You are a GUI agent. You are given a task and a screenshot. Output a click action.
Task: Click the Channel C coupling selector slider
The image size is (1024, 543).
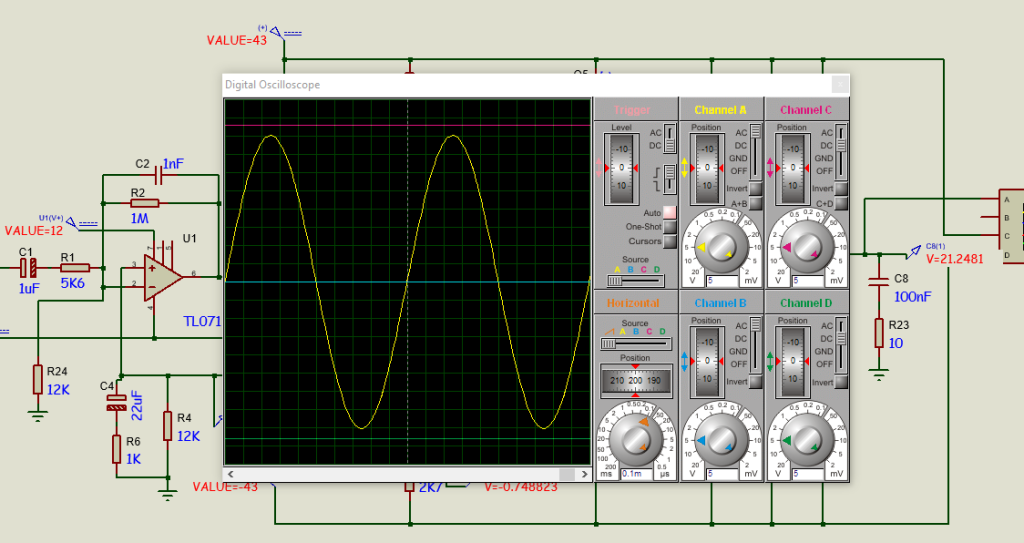point(841,150)
